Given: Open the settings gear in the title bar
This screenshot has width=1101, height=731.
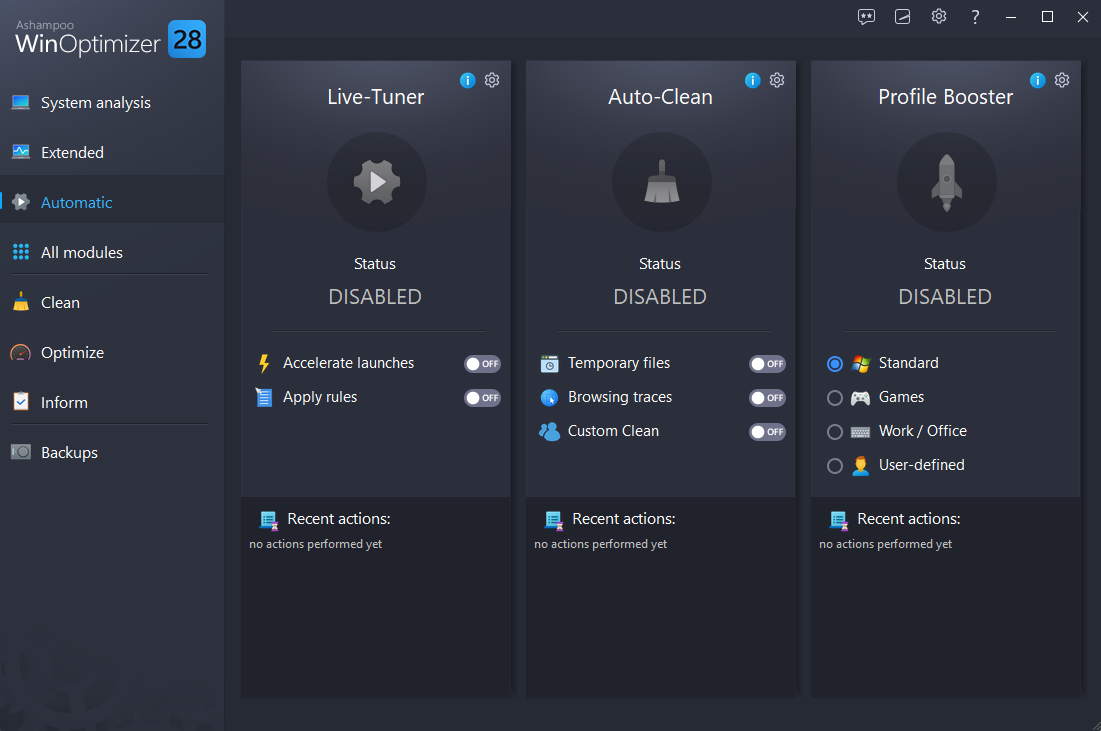Looking at the screenshot, I should click(938, 17).
